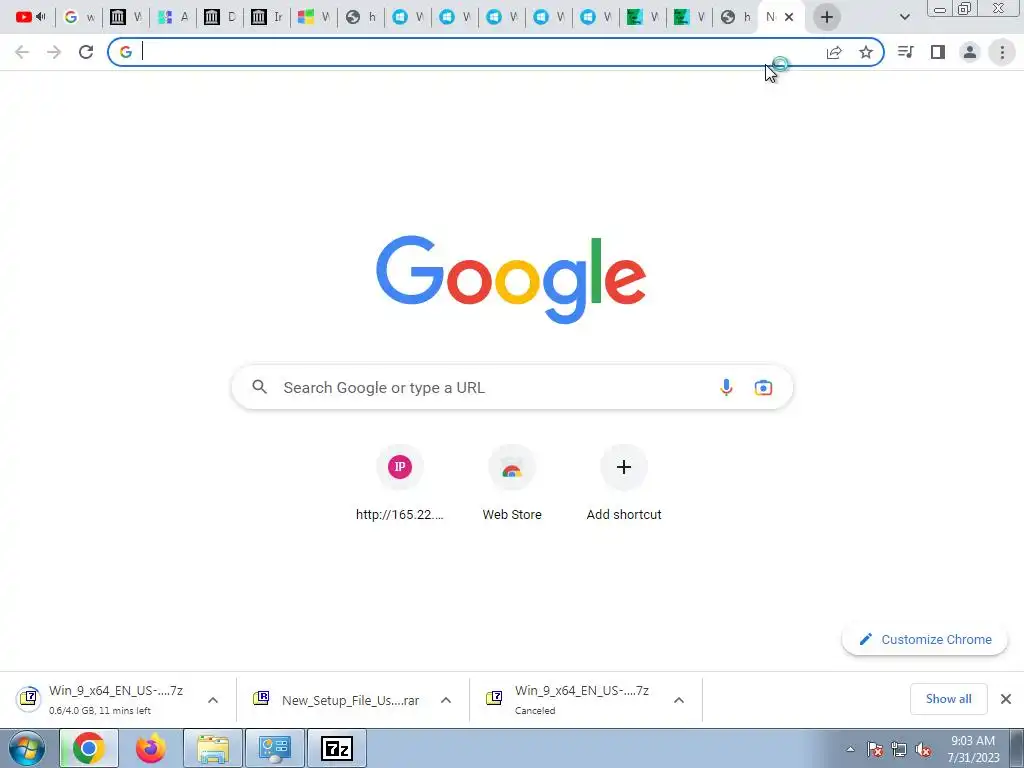The width and height of the screenshot is (1024, 768).
Task: Open the archive tab labeled 'D'
Action: coord(220,17)
